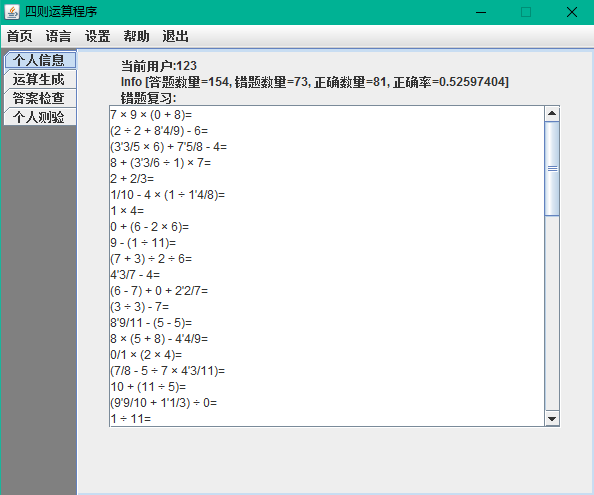Click the Info statistics line with 答题数量=154

[x=315, y=82]
